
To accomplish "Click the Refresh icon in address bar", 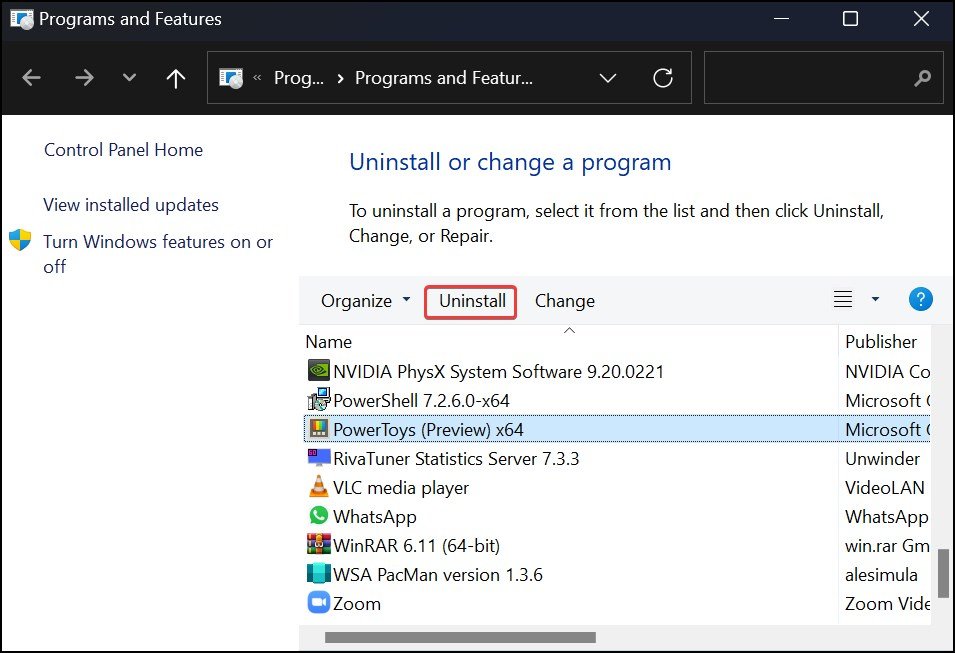I will [x=662, y=78].
